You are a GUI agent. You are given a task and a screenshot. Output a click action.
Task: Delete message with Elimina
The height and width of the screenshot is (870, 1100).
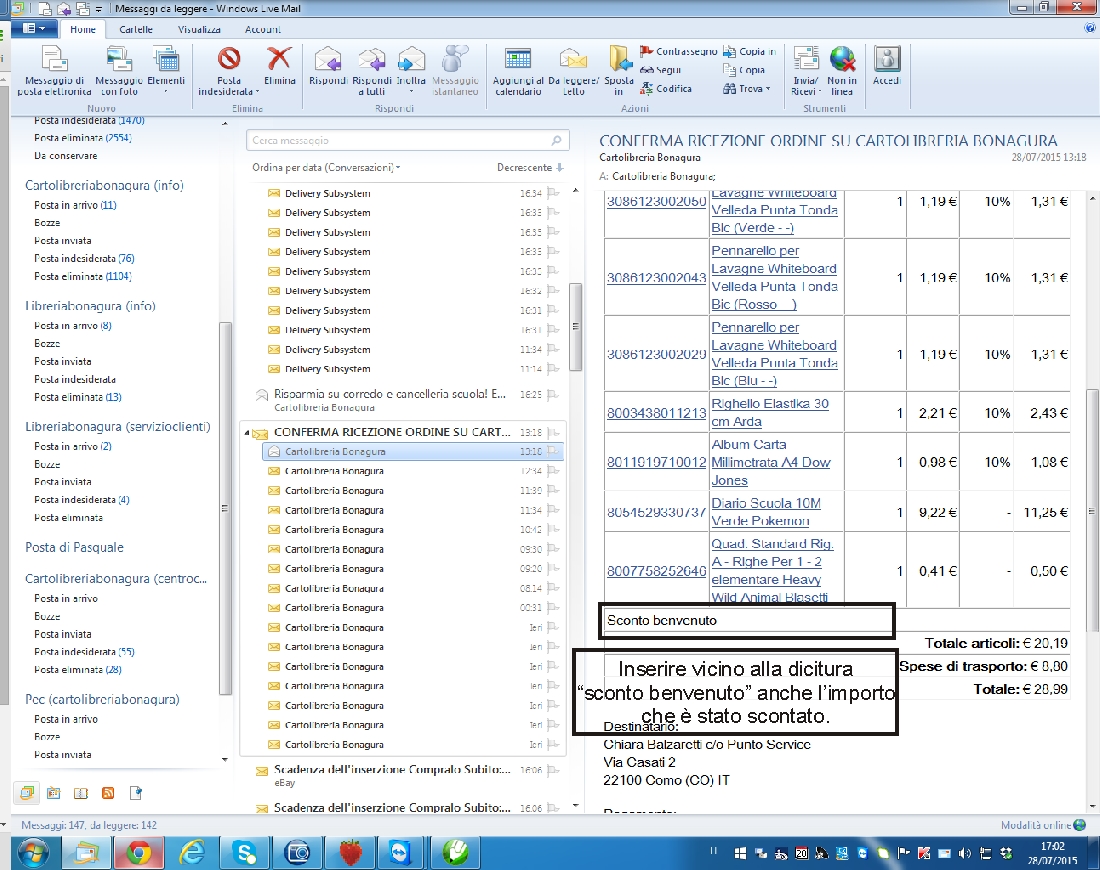click(x=279, y=67)
